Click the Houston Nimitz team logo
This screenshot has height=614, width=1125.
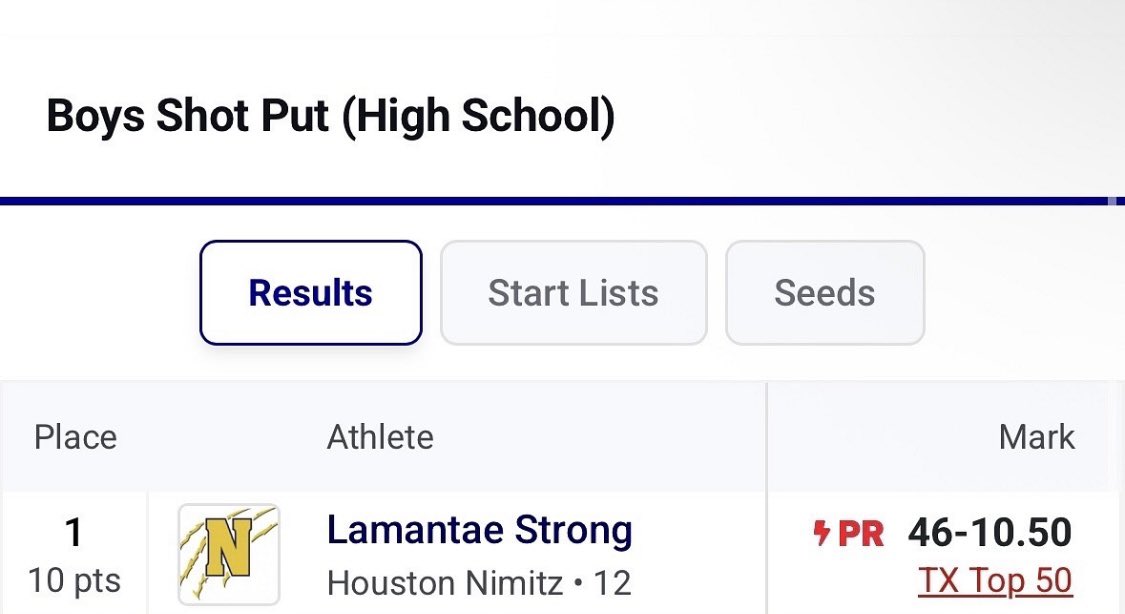click(x=229, y=555)
